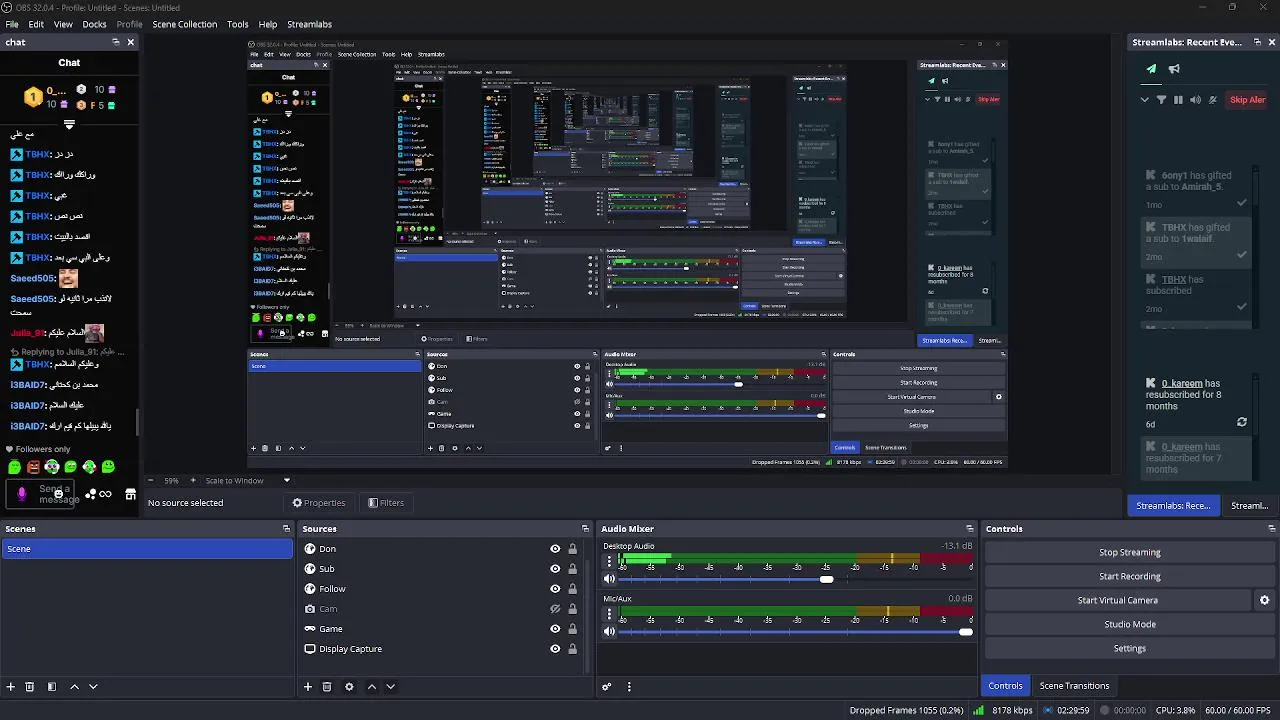Viewport: 1280px width, 720px height.
Task: Unlock the Display Capture source
Action: pyautogui.click(x=572, y=649)
